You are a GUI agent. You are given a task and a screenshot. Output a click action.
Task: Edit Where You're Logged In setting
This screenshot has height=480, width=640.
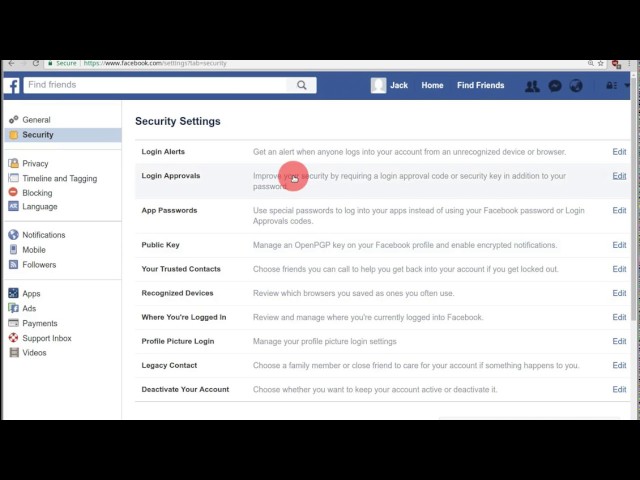[619, 317]
